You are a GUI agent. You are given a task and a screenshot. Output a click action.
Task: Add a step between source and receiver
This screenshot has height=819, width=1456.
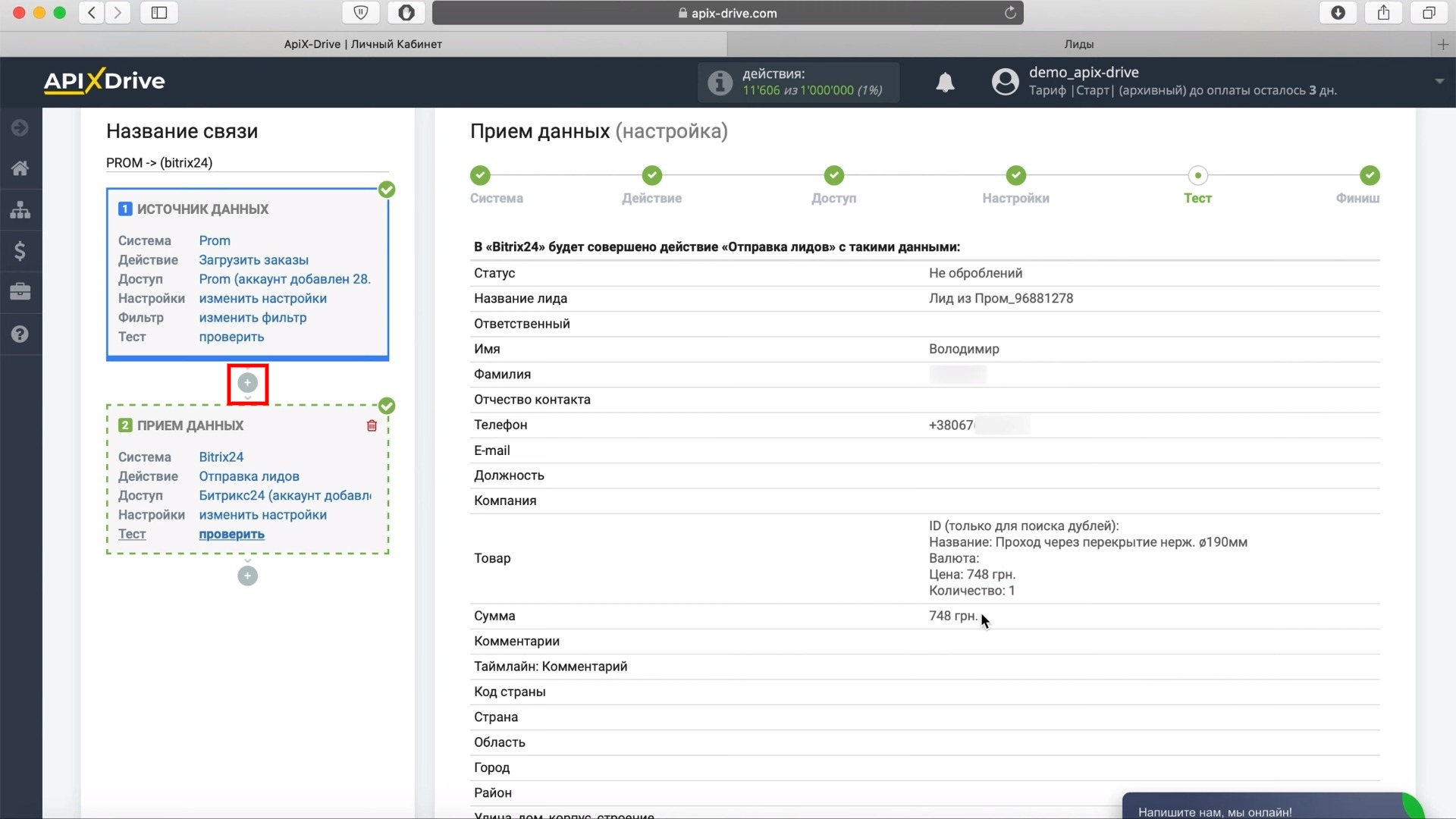(247, 383)
